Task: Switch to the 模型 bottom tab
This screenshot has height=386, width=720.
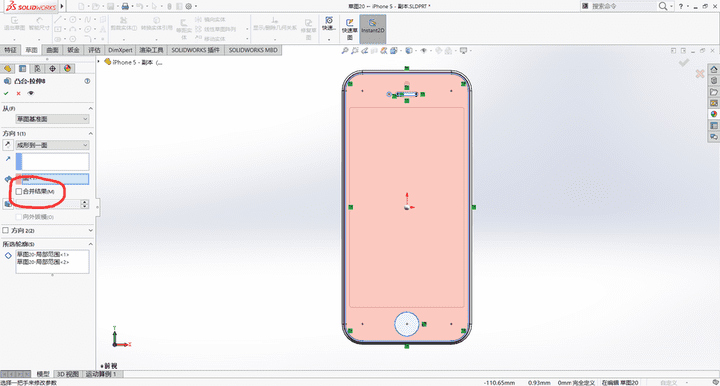Action: tap(43, 374)
